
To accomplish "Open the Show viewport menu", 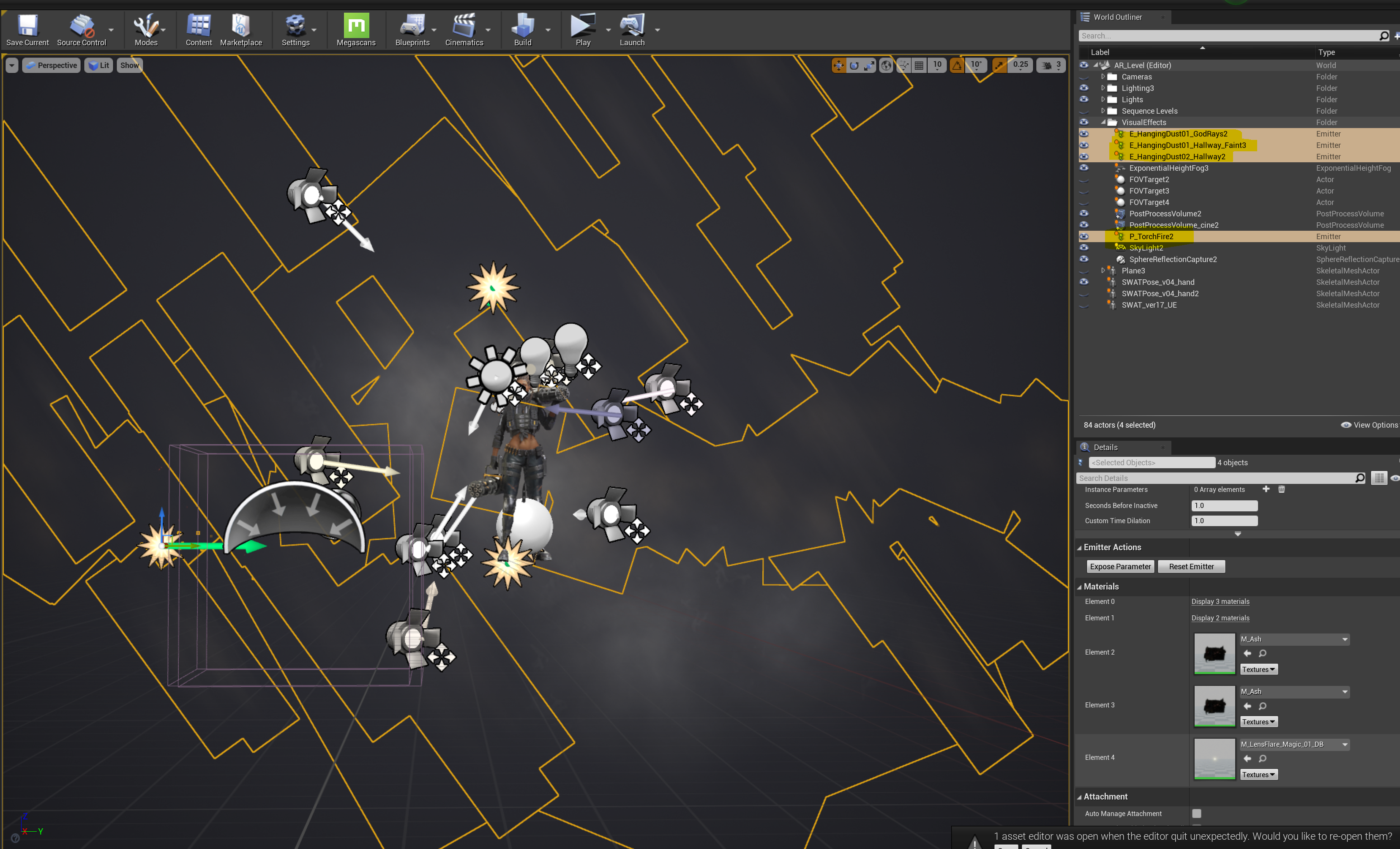I will [129, 66].
